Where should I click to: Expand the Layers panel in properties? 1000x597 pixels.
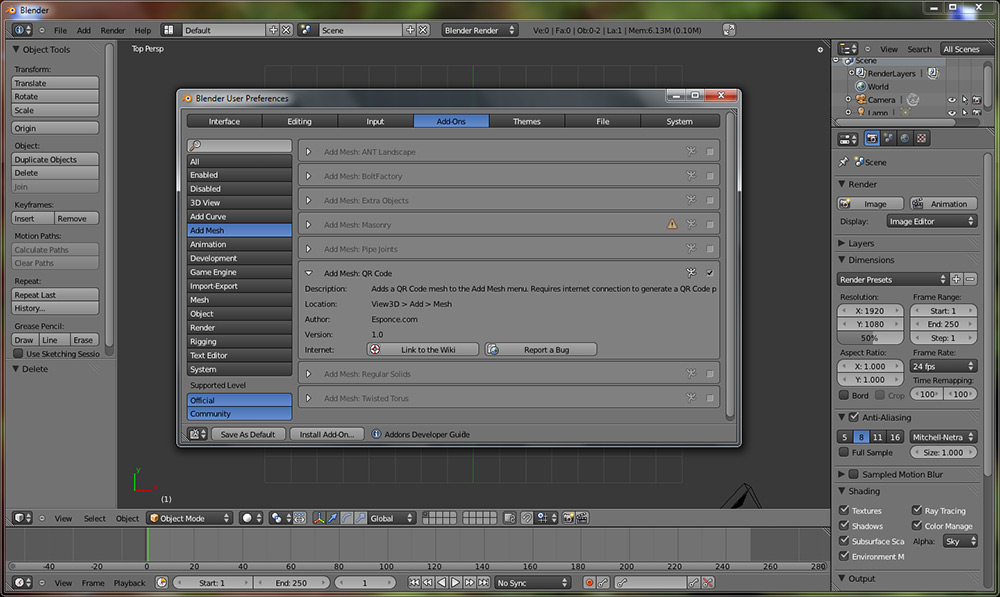click(x=842, y=243)
